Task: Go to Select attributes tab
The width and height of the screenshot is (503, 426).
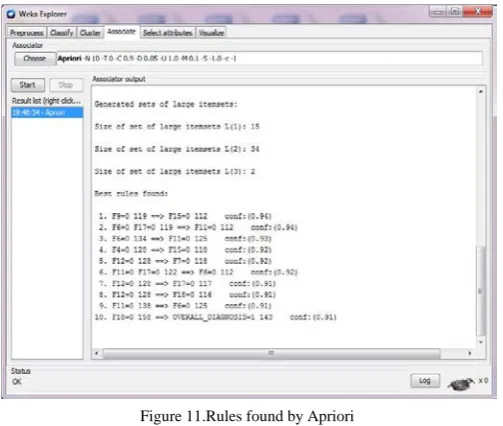Action: [168, 33]
